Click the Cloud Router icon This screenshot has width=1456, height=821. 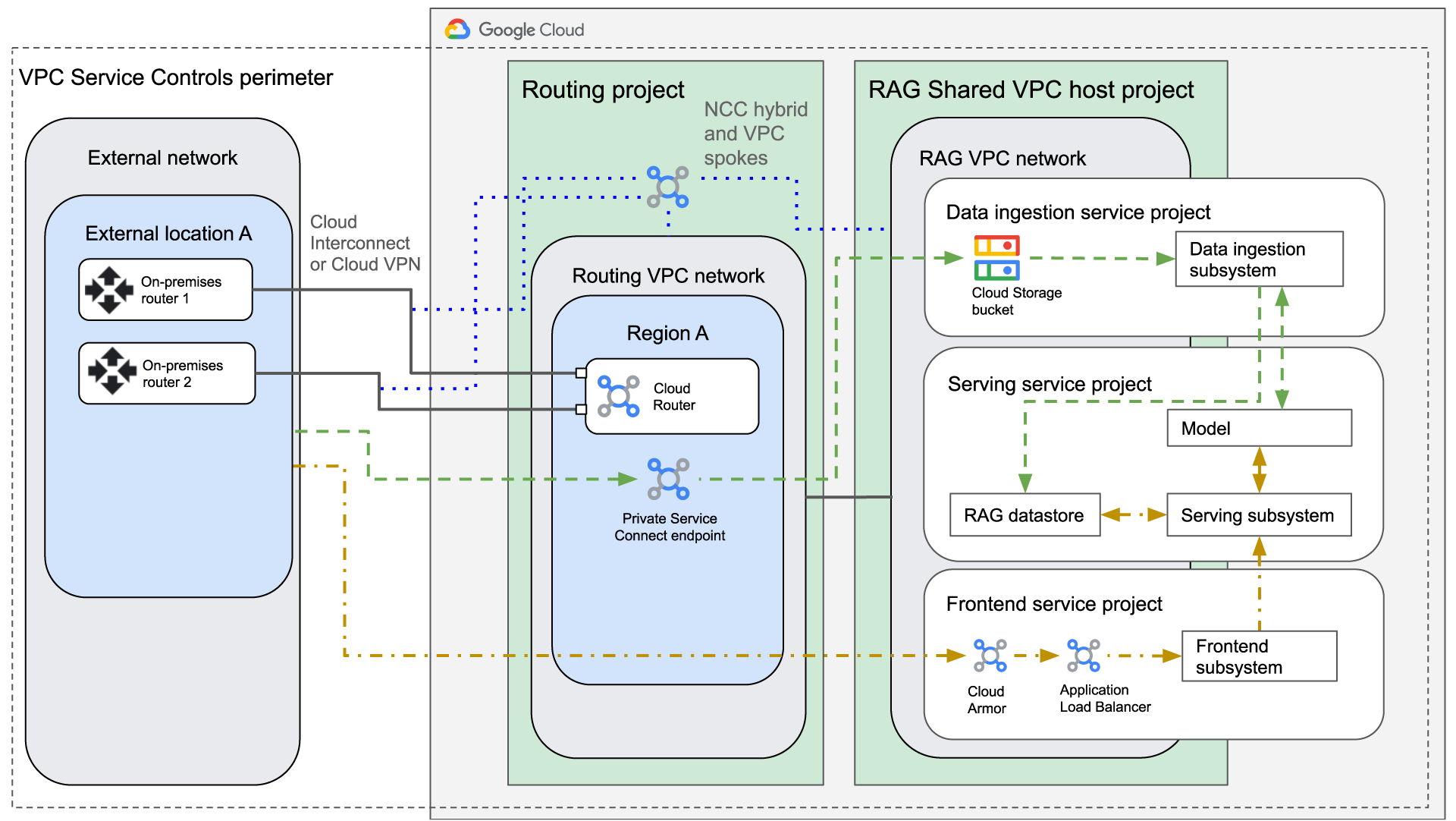coord(618,396)
